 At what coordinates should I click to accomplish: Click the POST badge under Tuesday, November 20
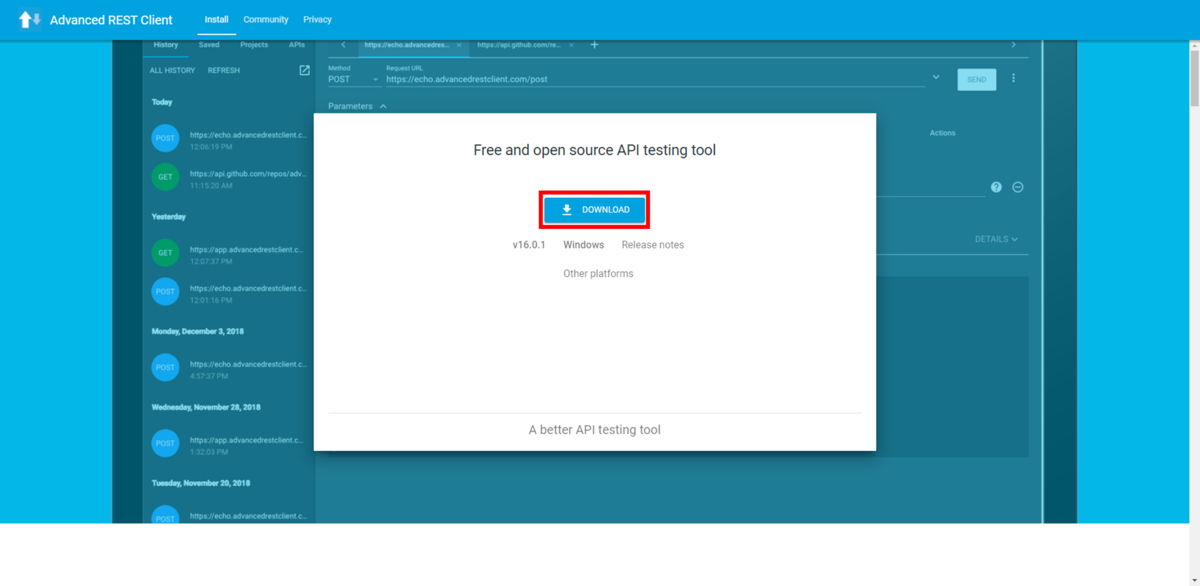coord(165,516)
